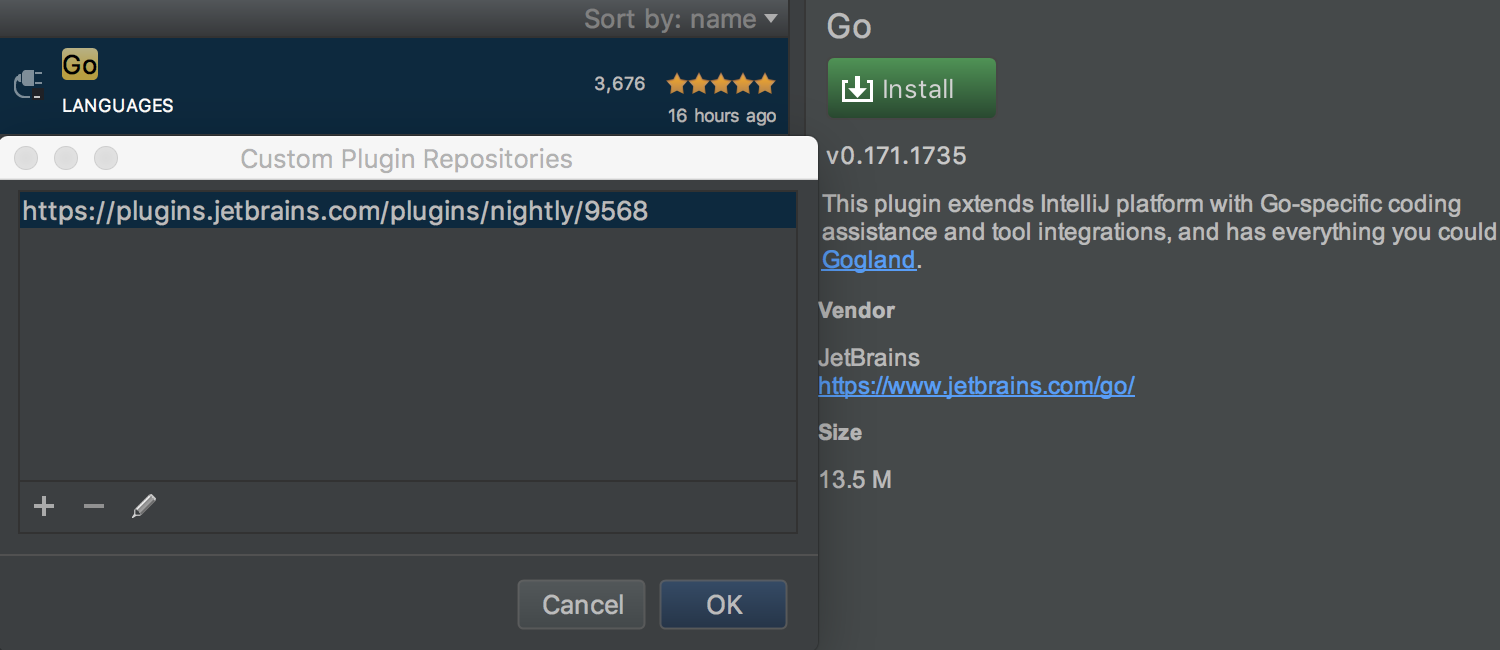The width and height of the screenshot is (1500, 650).
Task: Click the Vendor label
Action: [856, 311]
